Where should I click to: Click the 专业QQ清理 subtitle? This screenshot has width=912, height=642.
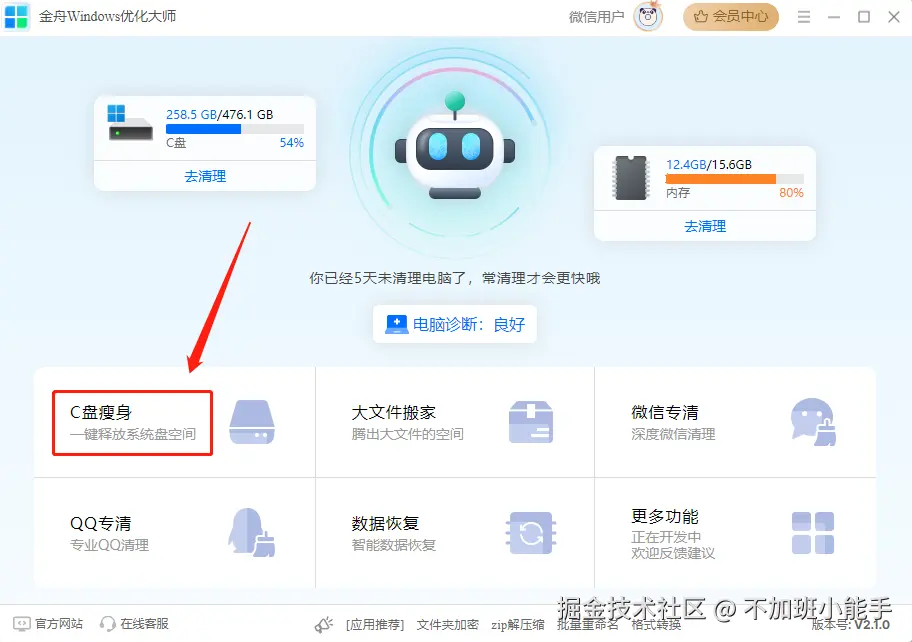click(109, 545)
